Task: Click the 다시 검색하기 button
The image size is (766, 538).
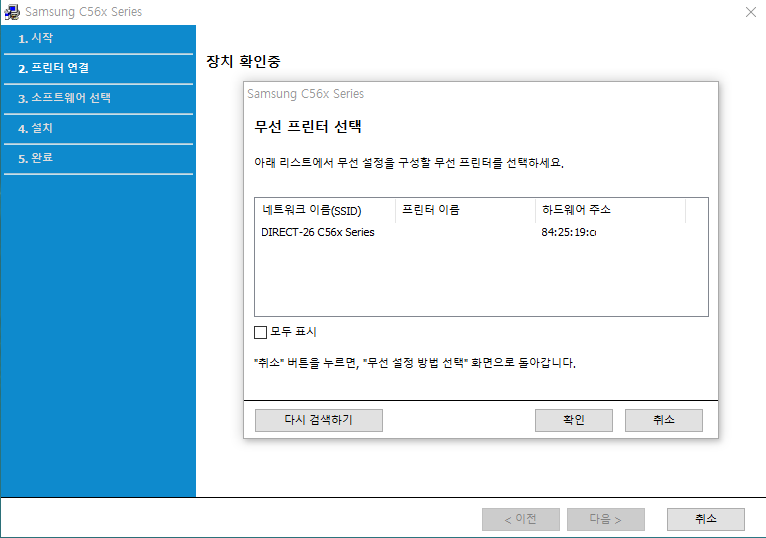Action: pyautogui.click(x=319, y=420)
